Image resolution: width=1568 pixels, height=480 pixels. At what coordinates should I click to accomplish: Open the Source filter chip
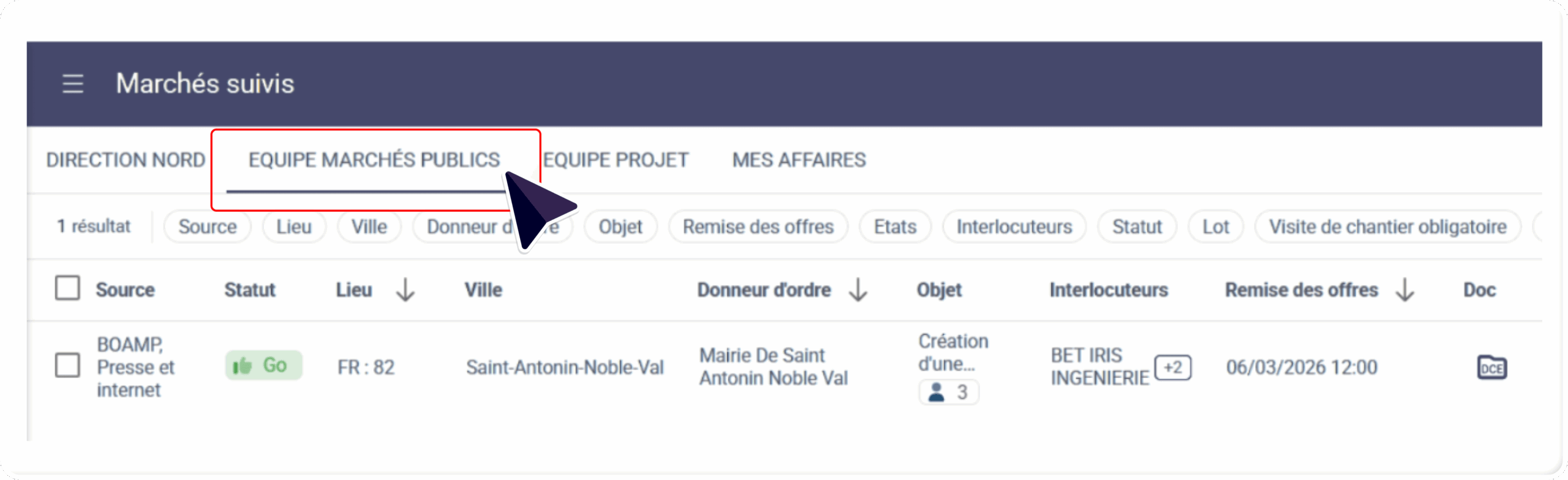[207, 227]
